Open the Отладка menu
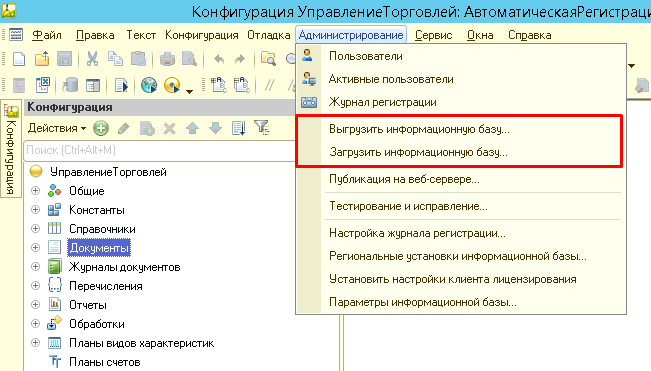Viewport: 651px width, 371px height. pos(269,35)
